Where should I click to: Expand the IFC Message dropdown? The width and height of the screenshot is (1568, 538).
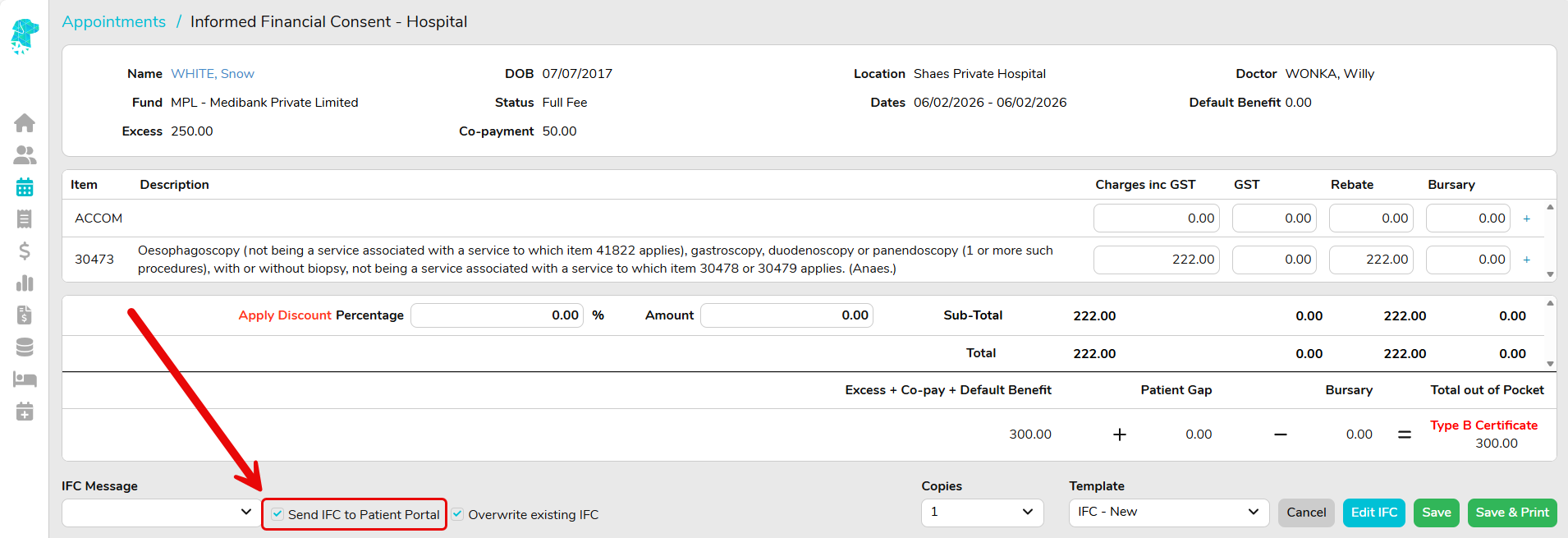[x=158, y=513]
